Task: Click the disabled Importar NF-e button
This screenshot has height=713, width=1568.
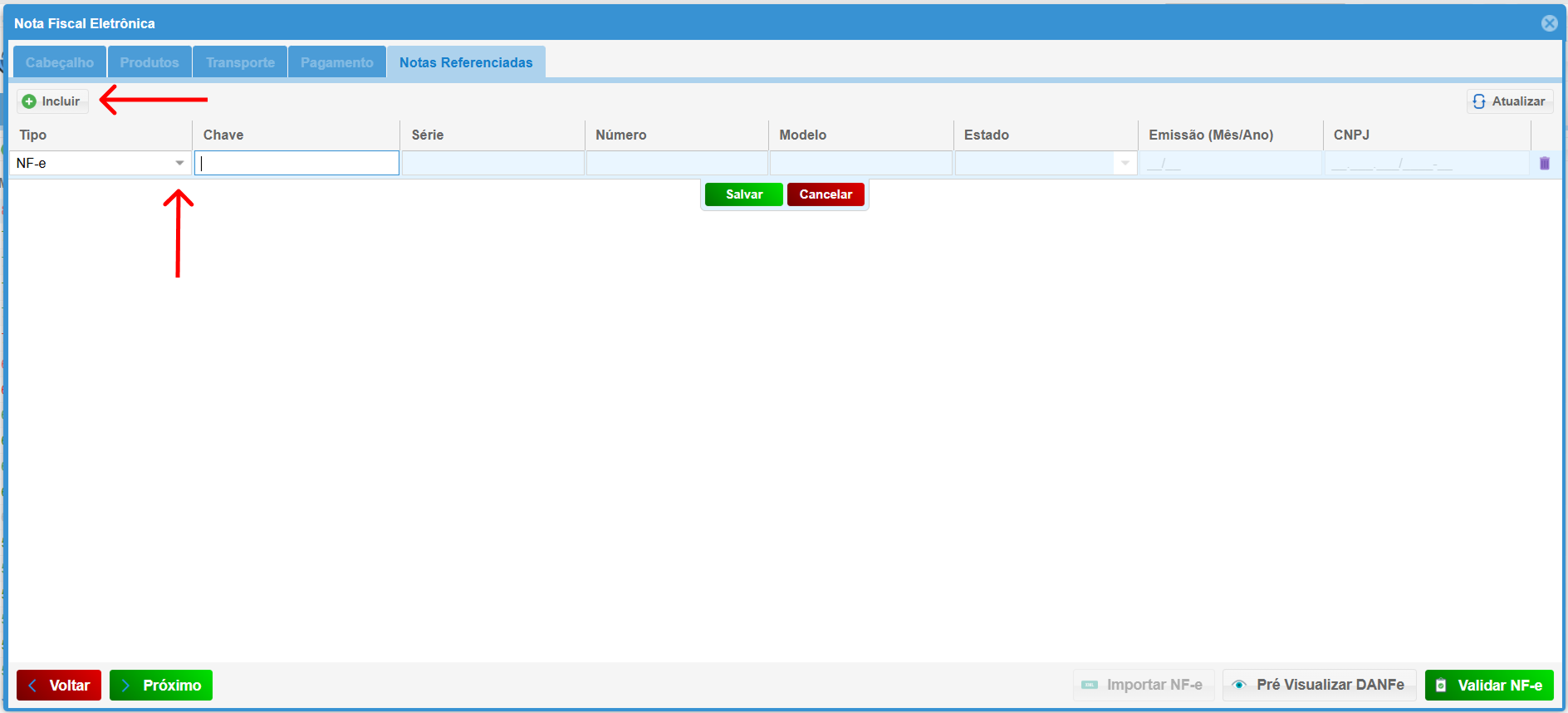Action: point(1144,685)
